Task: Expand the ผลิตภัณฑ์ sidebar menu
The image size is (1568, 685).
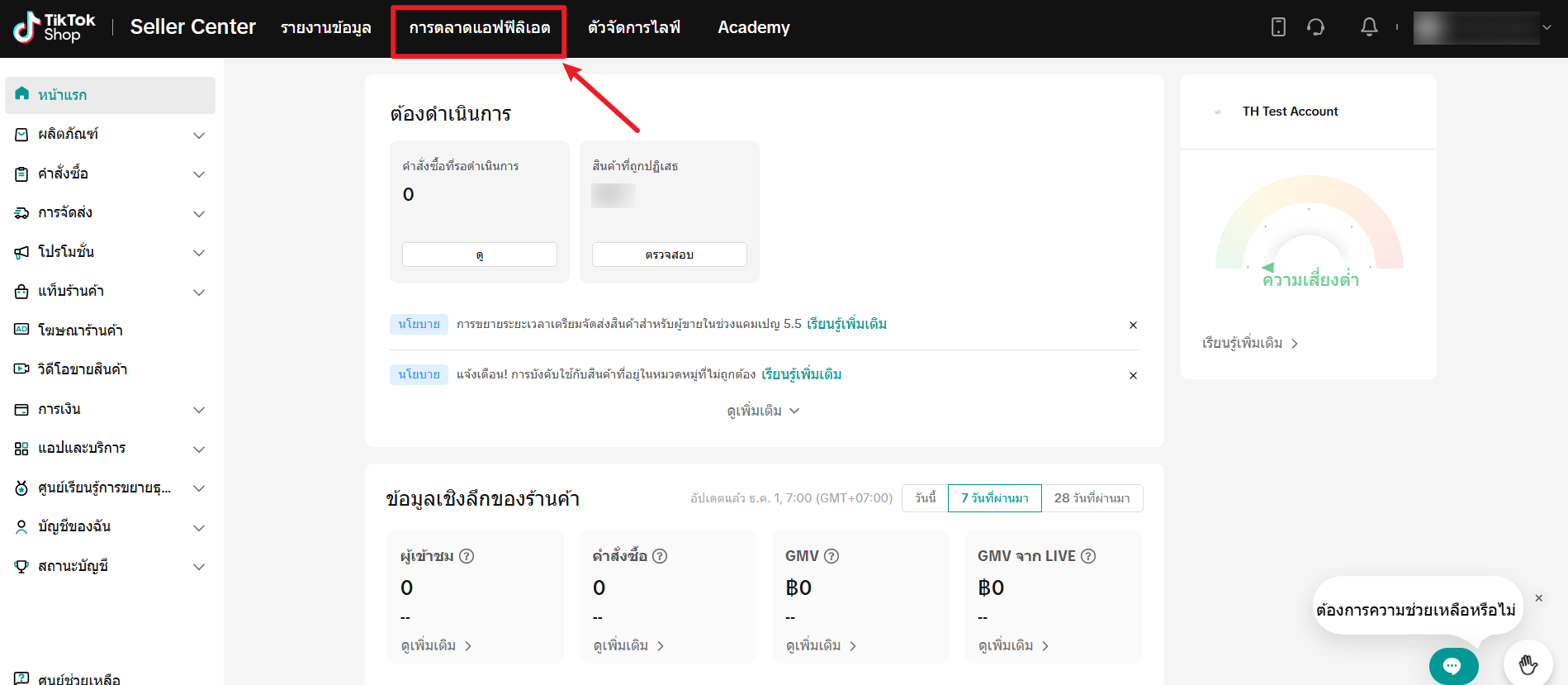Action: 110,134
